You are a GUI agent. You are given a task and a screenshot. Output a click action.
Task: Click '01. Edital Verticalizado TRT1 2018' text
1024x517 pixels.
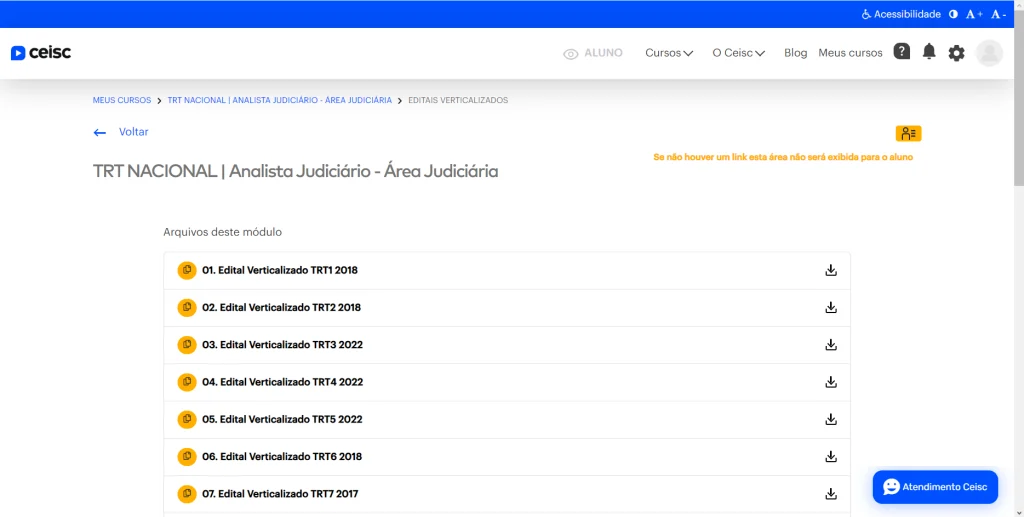click(x=280, y=270)
